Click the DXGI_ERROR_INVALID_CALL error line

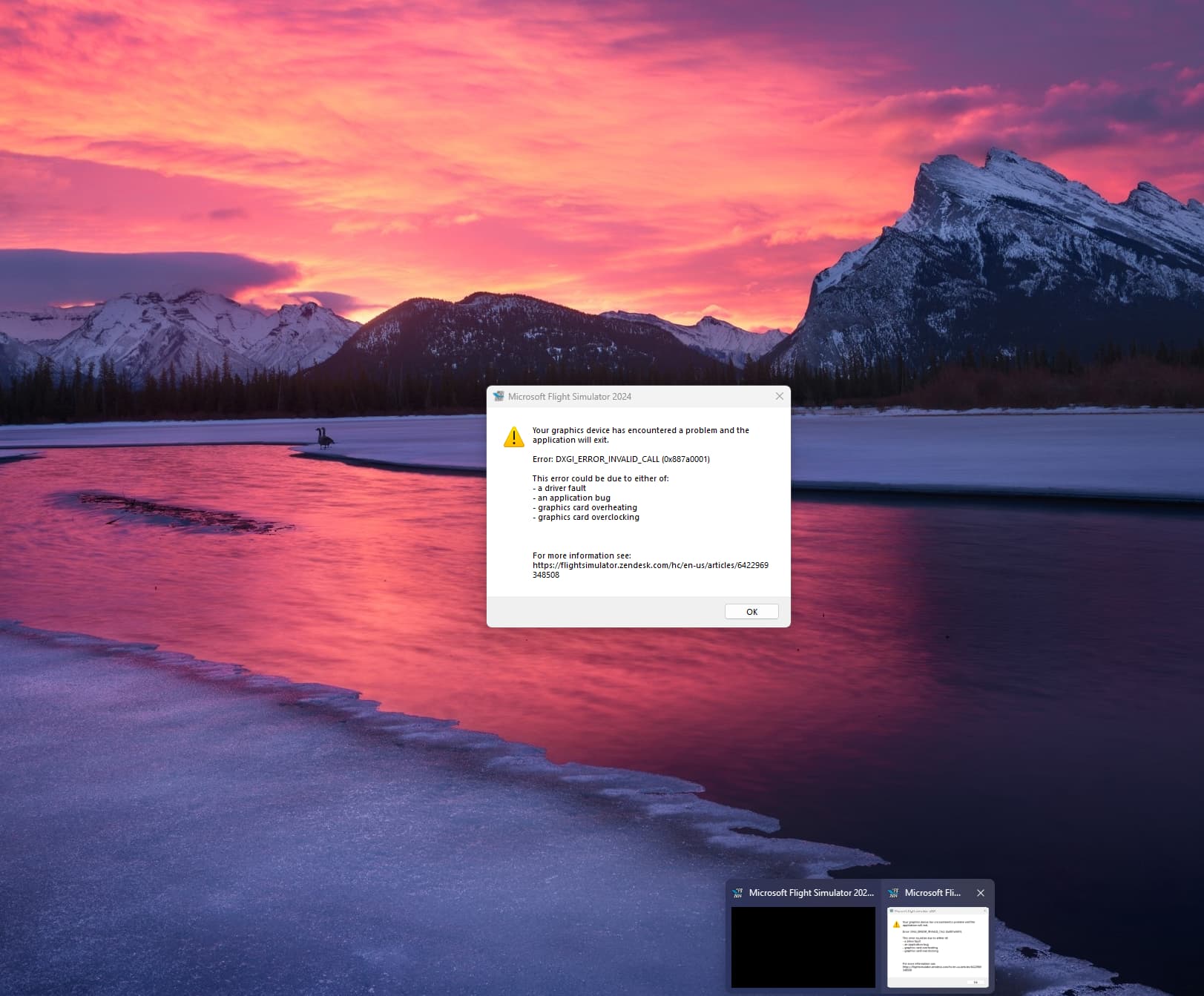(621, 459)
